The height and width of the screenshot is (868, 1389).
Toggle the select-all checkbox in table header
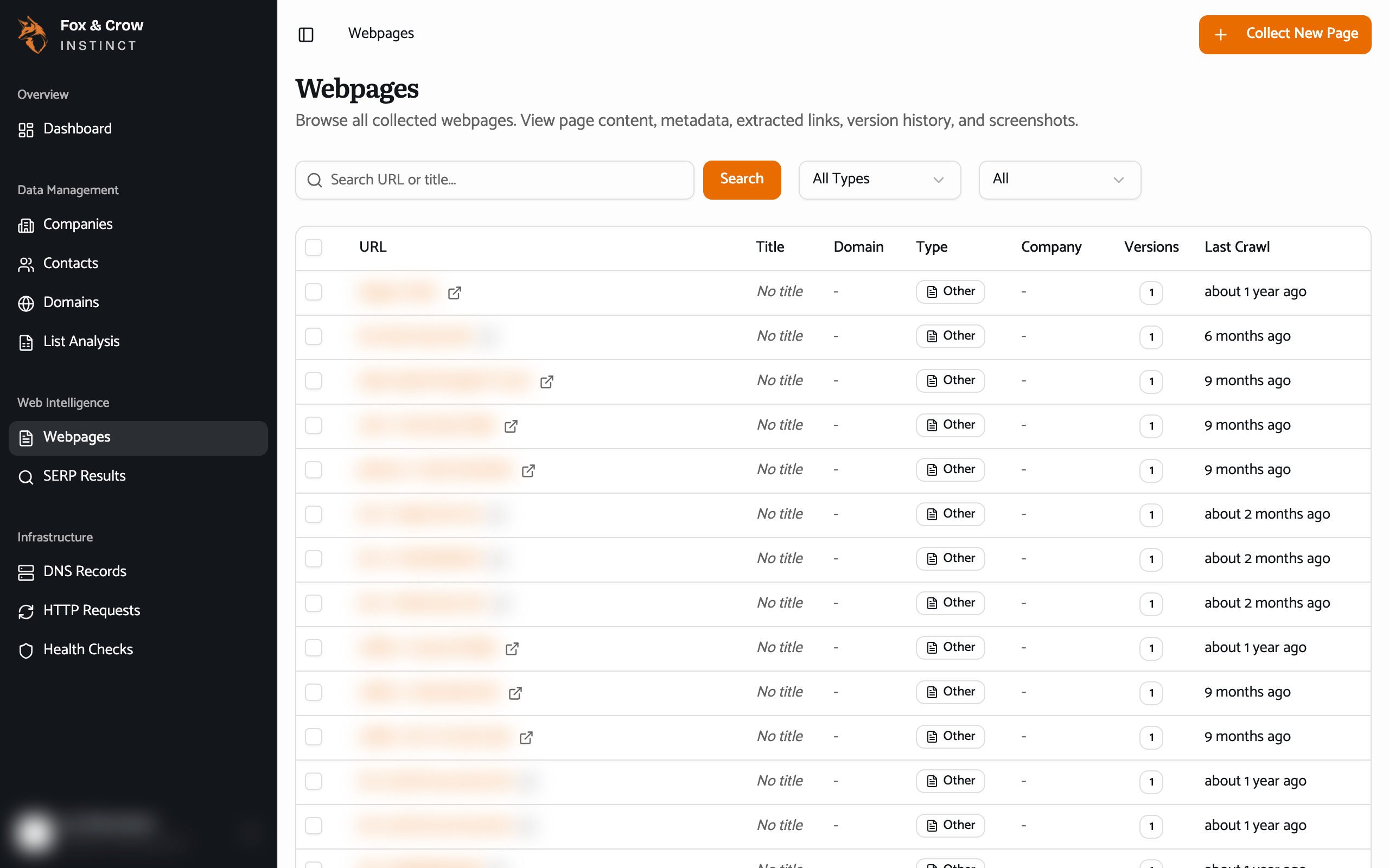click(x=314, y=247)
